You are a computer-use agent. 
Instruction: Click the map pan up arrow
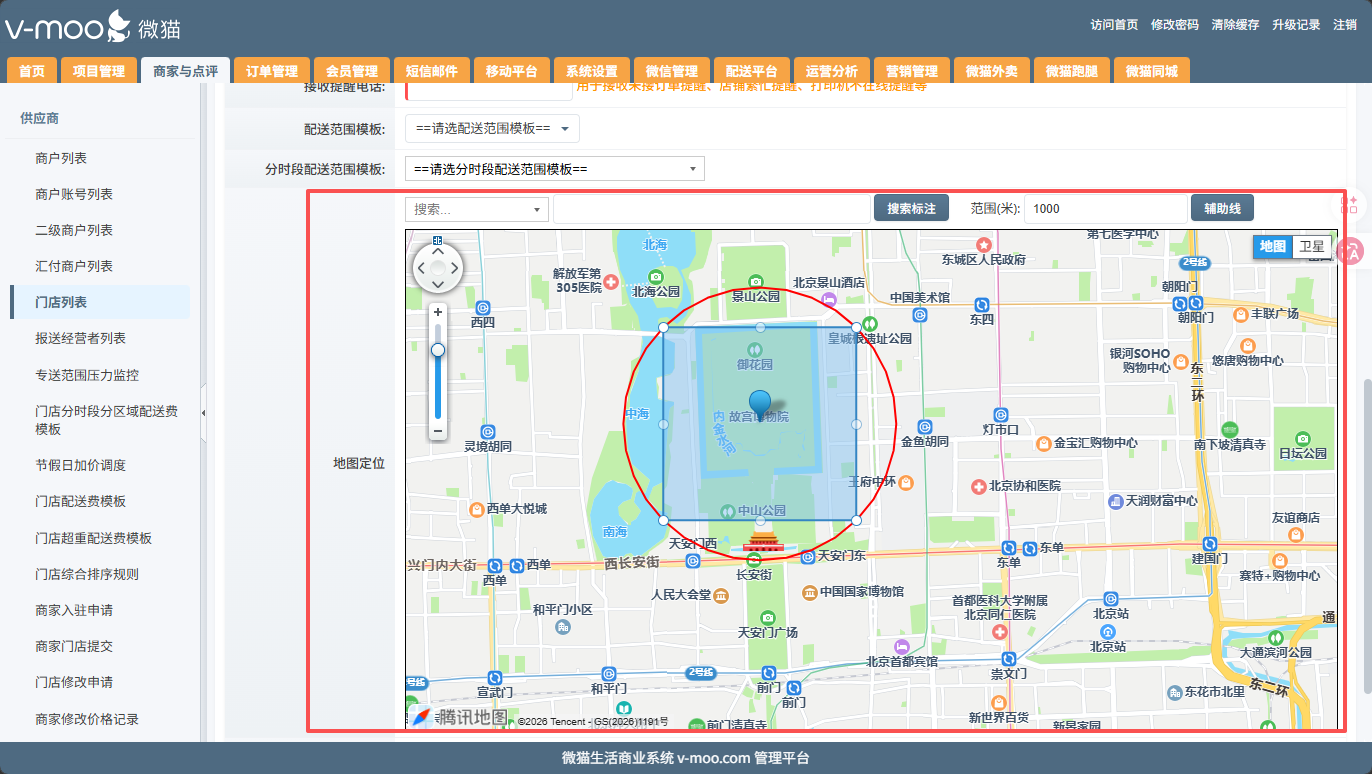[437, 252]
